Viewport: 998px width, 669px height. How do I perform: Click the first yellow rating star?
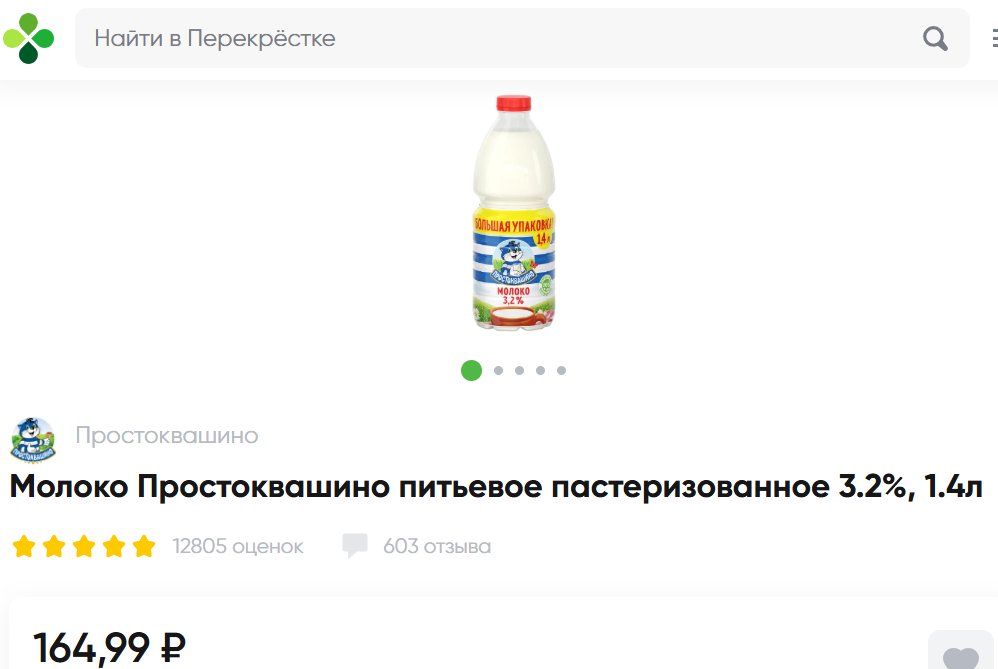[24, 546]
